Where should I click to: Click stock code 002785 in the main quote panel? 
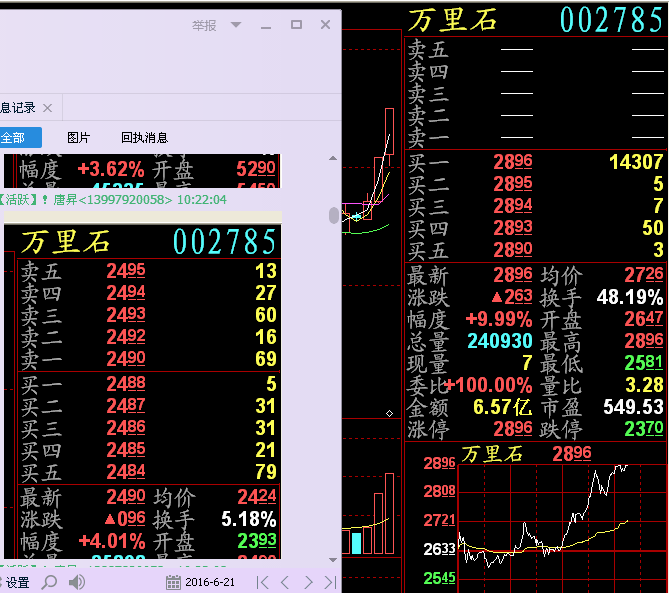pyautogui.click(x=611, y=20)
